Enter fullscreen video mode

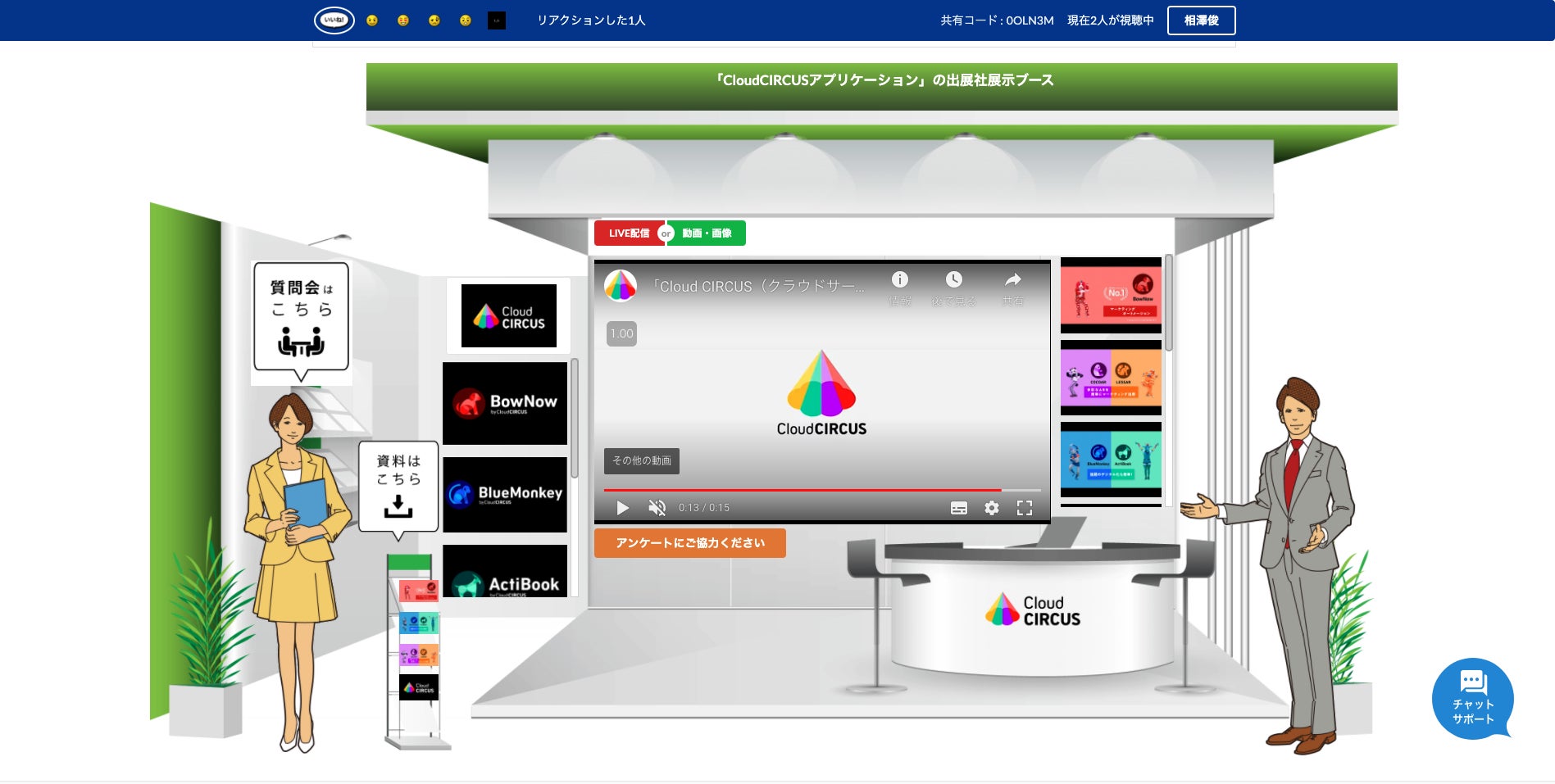click(1025, 508)
